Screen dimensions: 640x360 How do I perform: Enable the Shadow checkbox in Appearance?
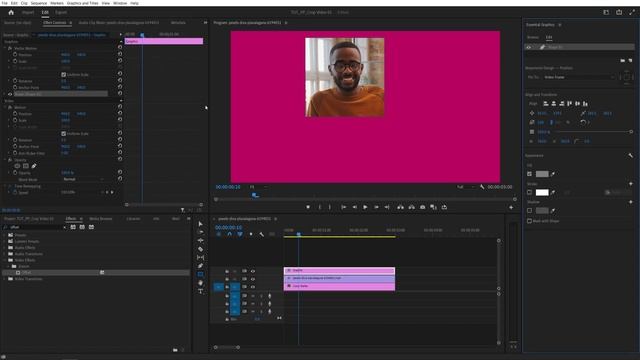[x=529, y=211]
